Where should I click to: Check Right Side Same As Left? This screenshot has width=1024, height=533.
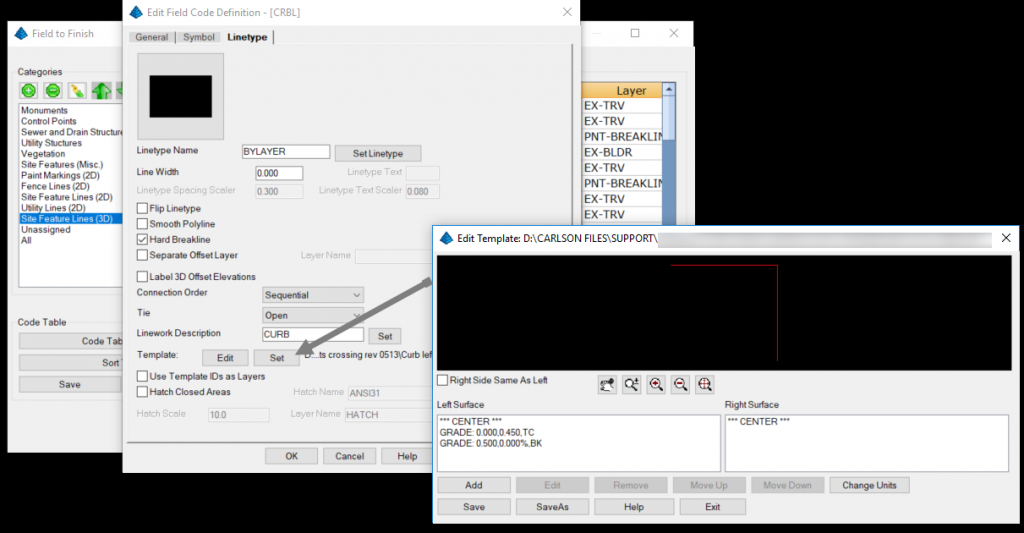(x=442, y=380)
